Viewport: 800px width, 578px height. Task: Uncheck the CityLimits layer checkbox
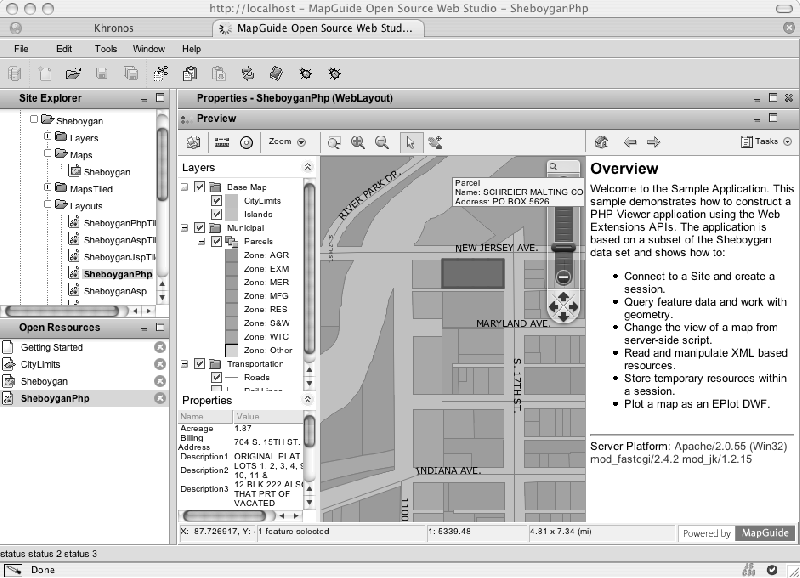pos(217,201)
